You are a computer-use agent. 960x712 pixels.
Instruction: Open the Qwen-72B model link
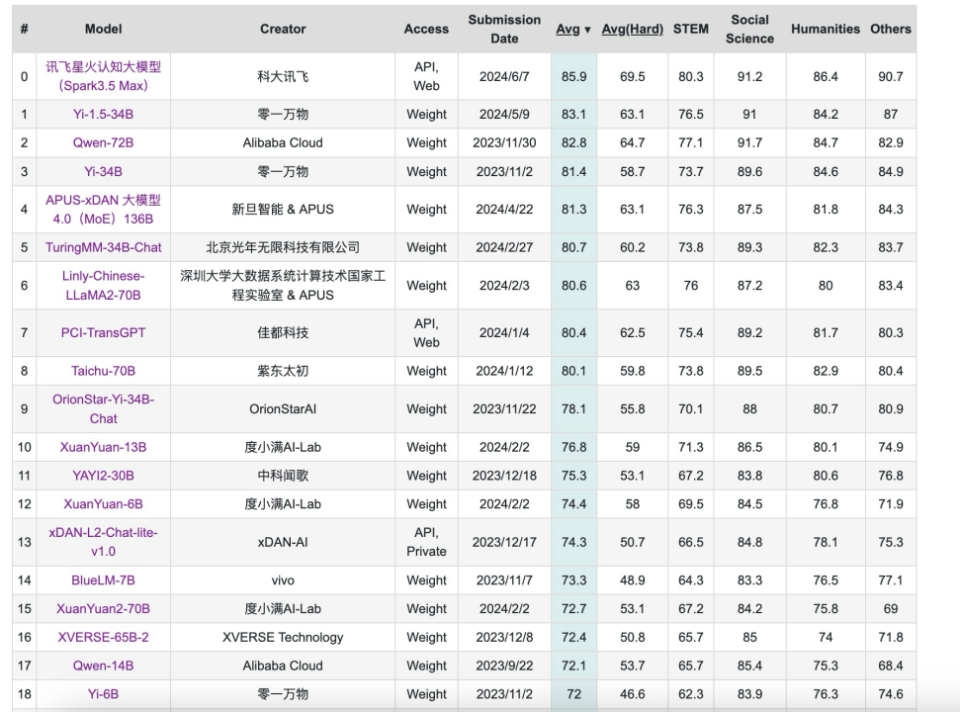(x=101, y=142)
